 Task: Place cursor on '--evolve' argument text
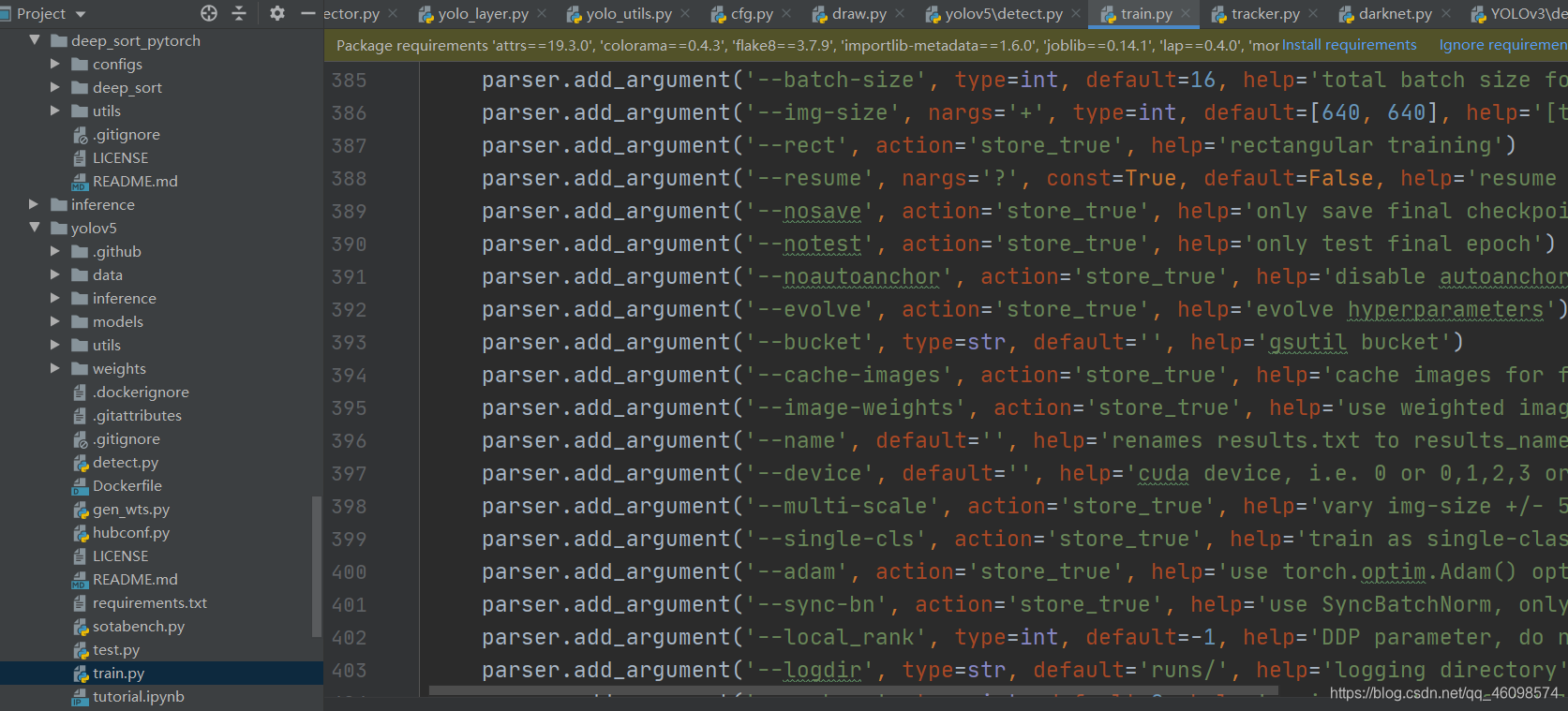click(x=809, y=310)
